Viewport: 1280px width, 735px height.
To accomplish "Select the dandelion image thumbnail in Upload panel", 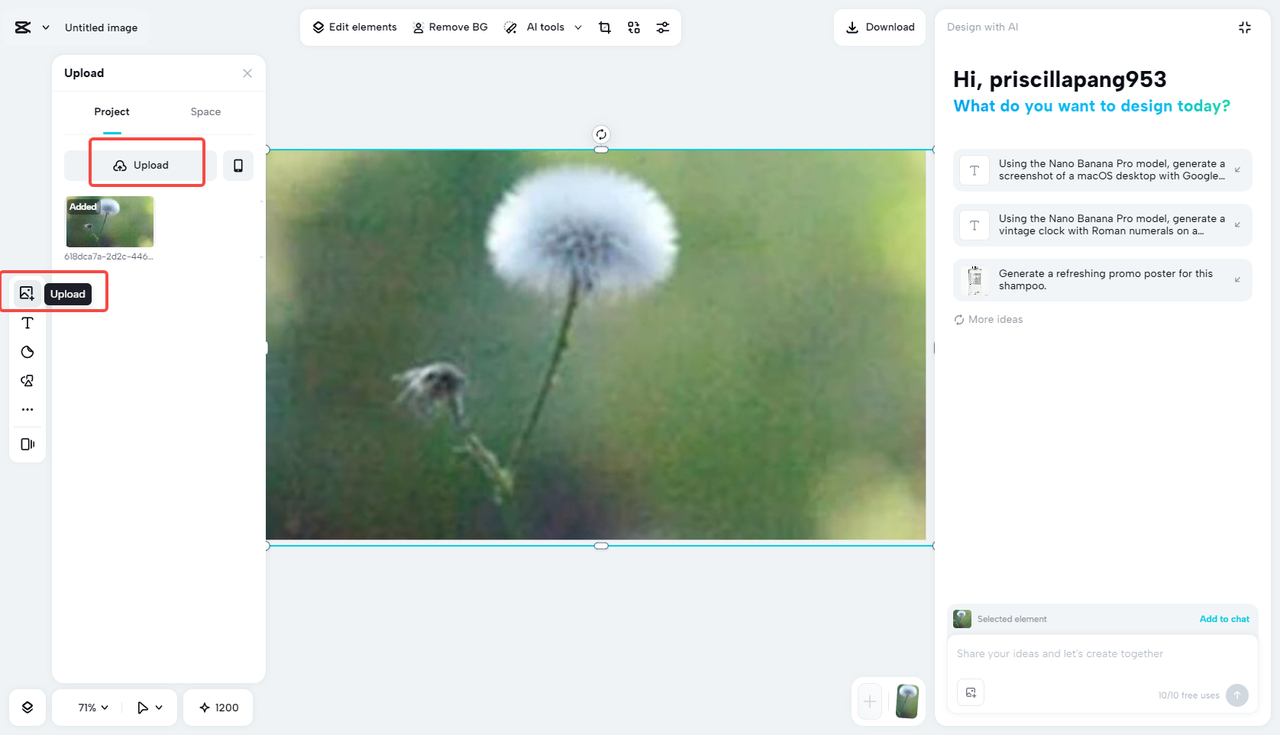I will [x=109, y=220].
